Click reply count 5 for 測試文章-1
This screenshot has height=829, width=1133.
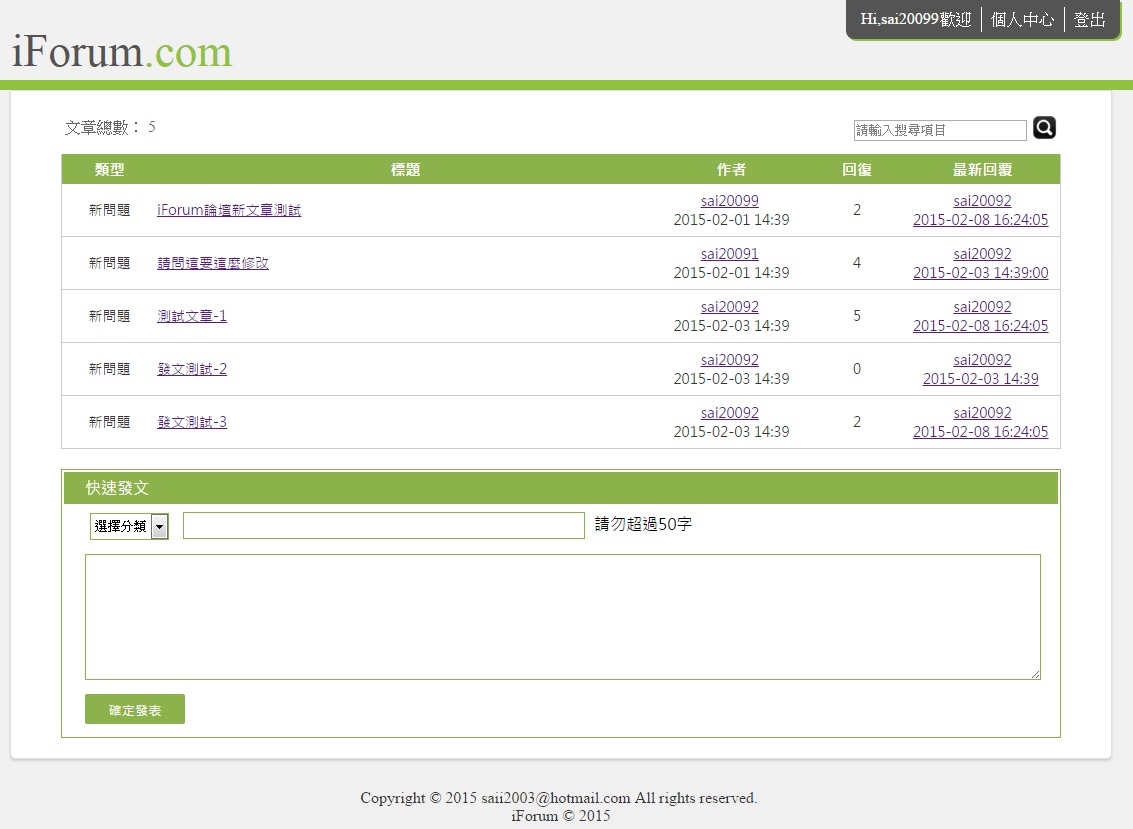pyautogui.click(x=857, y=315)
